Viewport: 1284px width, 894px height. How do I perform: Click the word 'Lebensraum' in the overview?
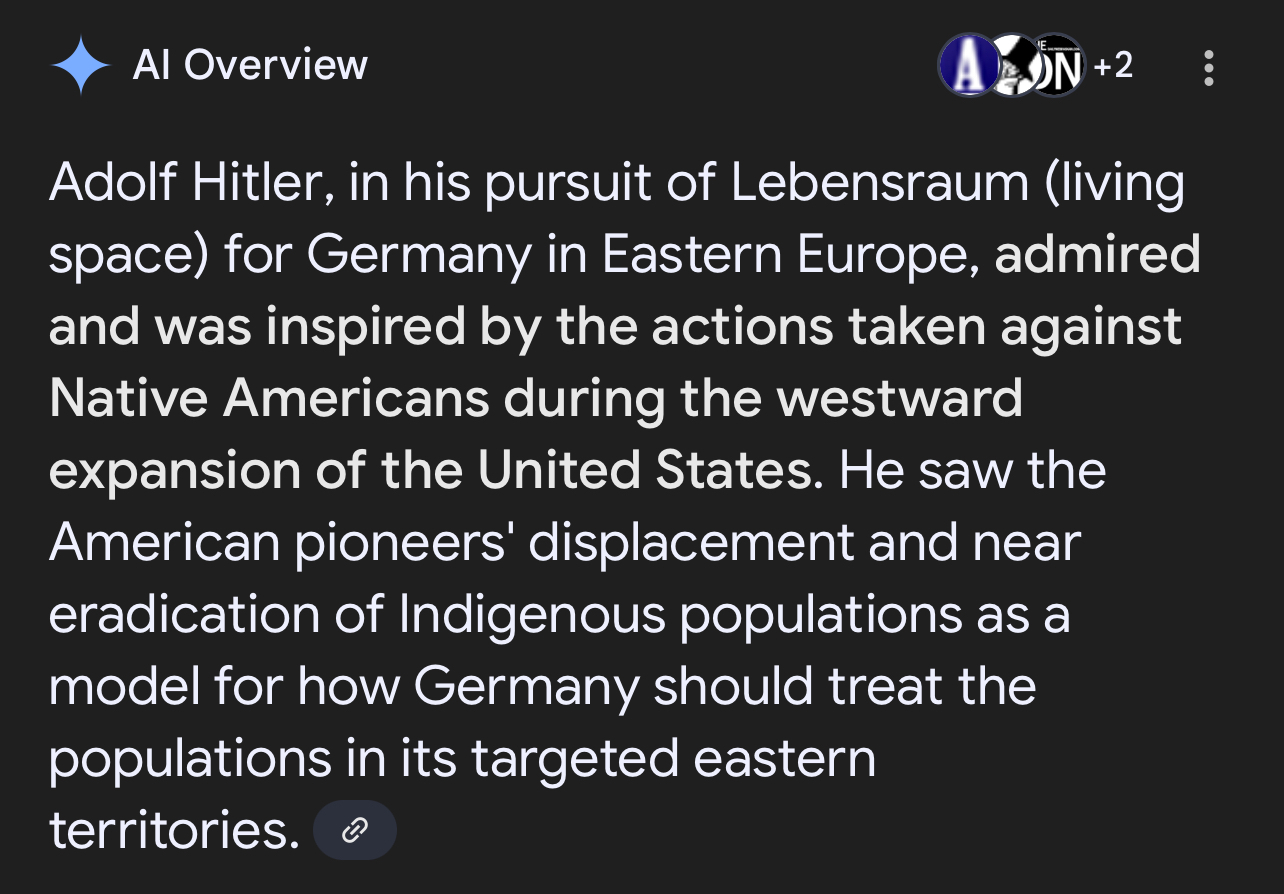pyautogui.click(x=879, y=184)
